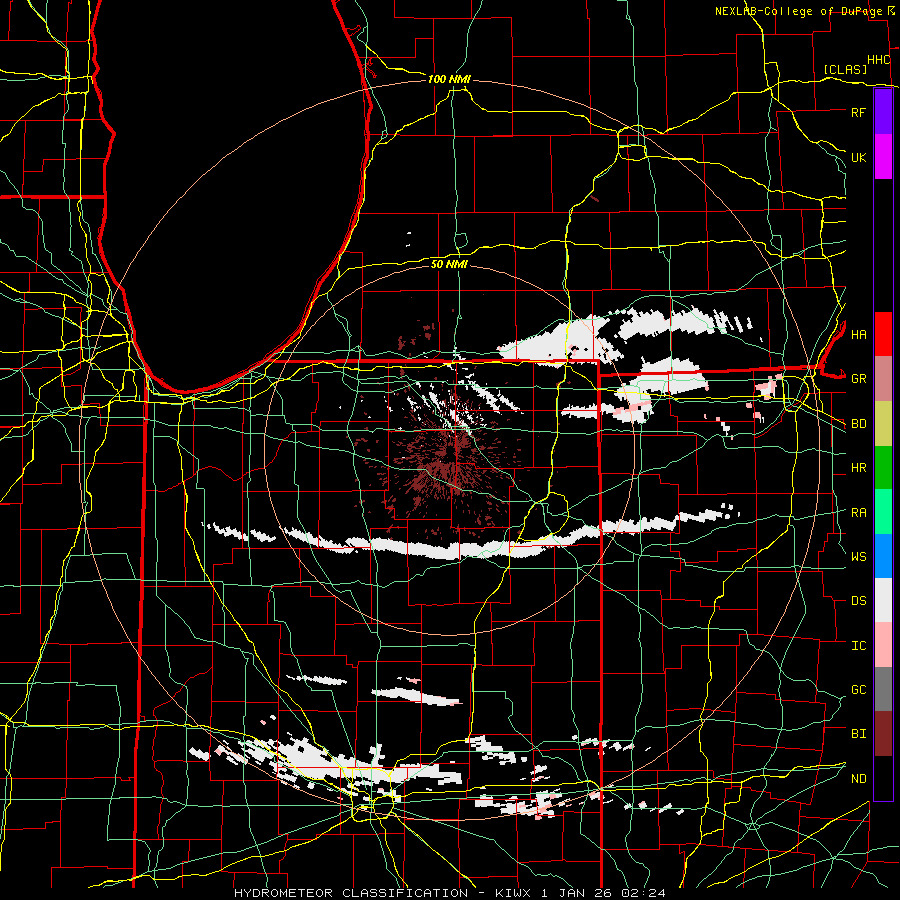Pick the mint green RA legend swatch
This screenshot has width=900, height=900.
[883, 512]
